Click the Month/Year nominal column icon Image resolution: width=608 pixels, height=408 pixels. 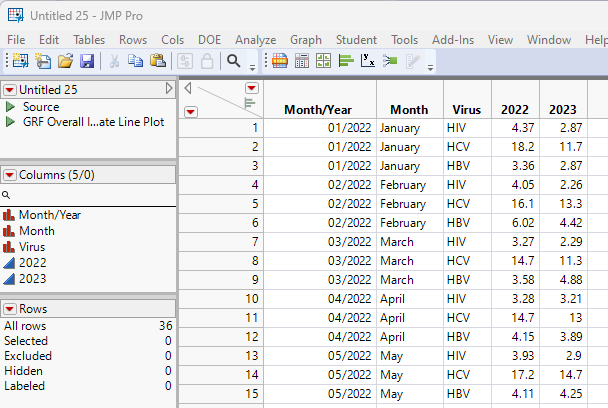click(9, 215)
